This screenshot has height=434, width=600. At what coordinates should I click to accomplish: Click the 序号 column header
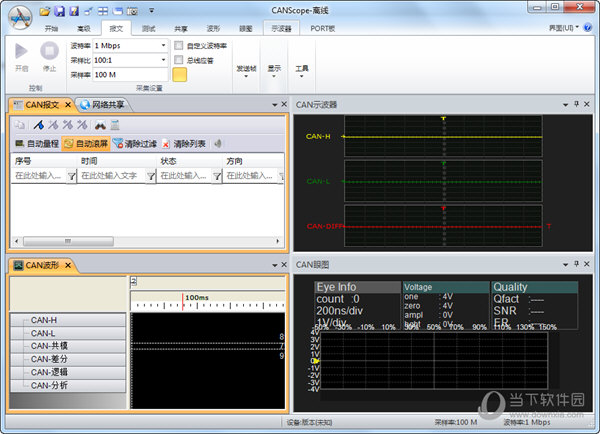click(44, 161)
